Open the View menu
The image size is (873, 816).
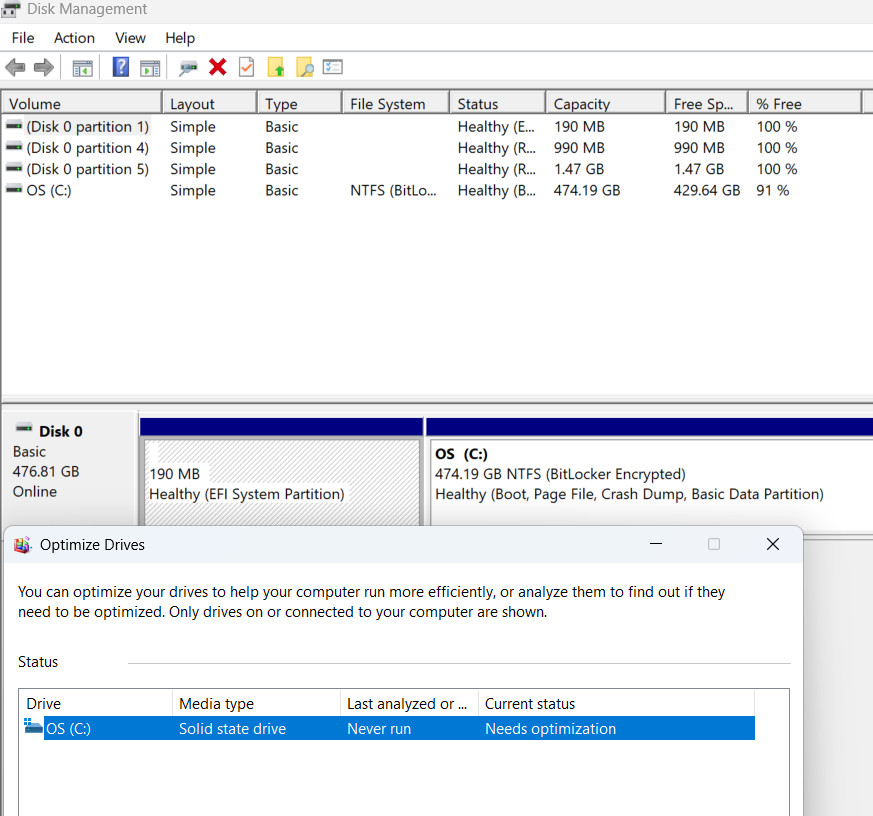point(130,38)
